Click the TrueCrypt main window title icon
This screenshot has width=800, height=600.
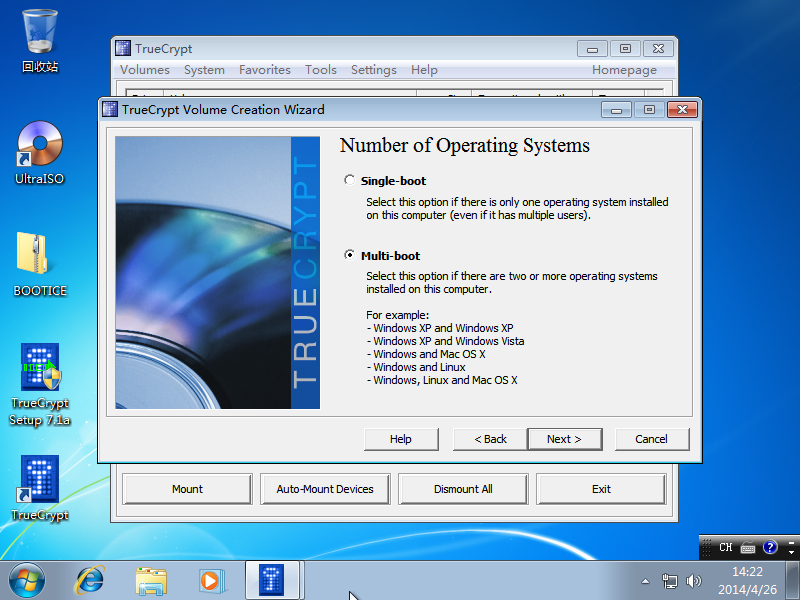pyautogui.click(x=123, y=48)
